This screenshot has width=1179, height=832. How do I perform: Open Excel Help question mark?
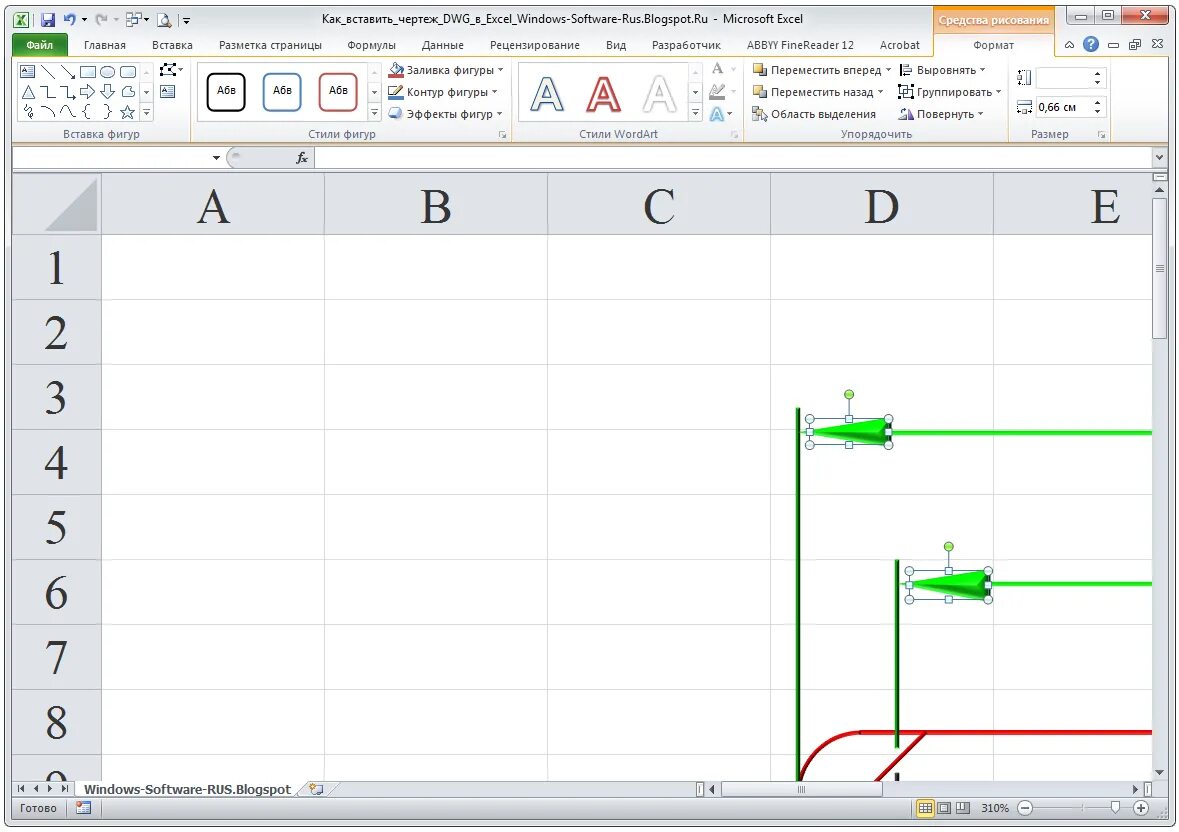pyautogui.click(x=1091, y=45)
